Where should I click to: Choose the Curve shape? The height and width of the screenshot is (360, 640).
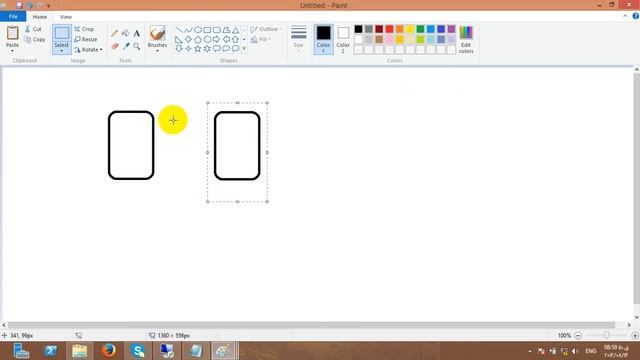(x=188, y=30)
